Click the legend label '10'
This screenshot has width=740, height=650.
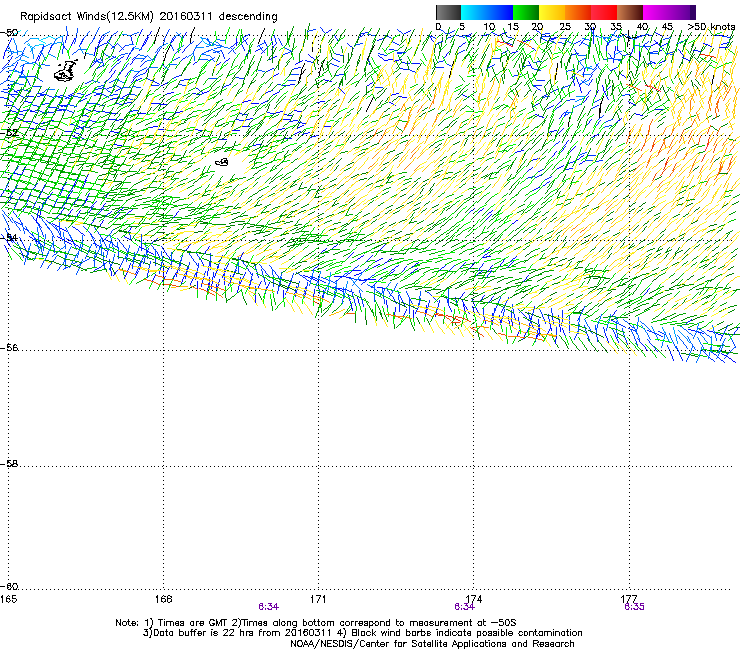point(489,27)
